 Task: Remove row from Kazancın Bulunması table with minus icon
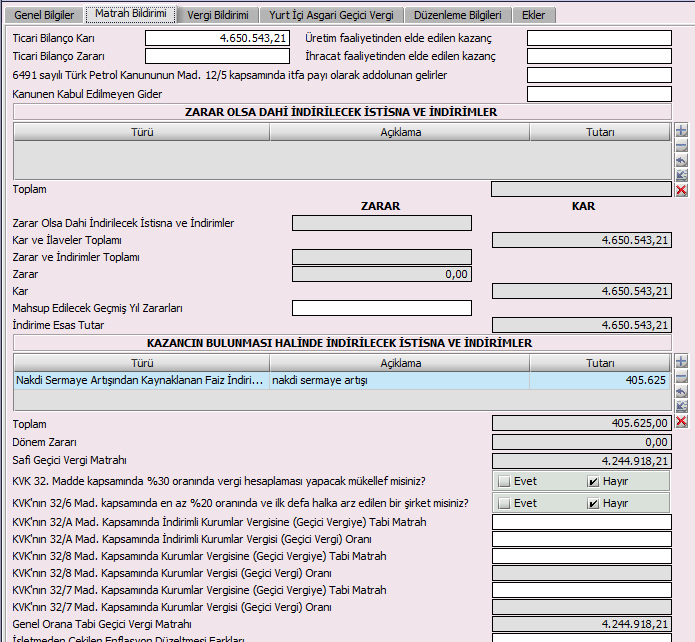(x=681, y=376)
